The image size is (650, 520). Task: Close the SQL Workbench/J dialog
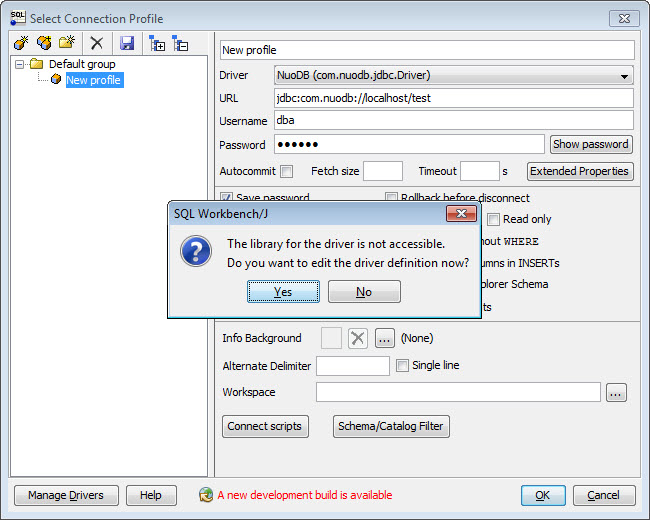pyautogui.click(x=461, y=214)
